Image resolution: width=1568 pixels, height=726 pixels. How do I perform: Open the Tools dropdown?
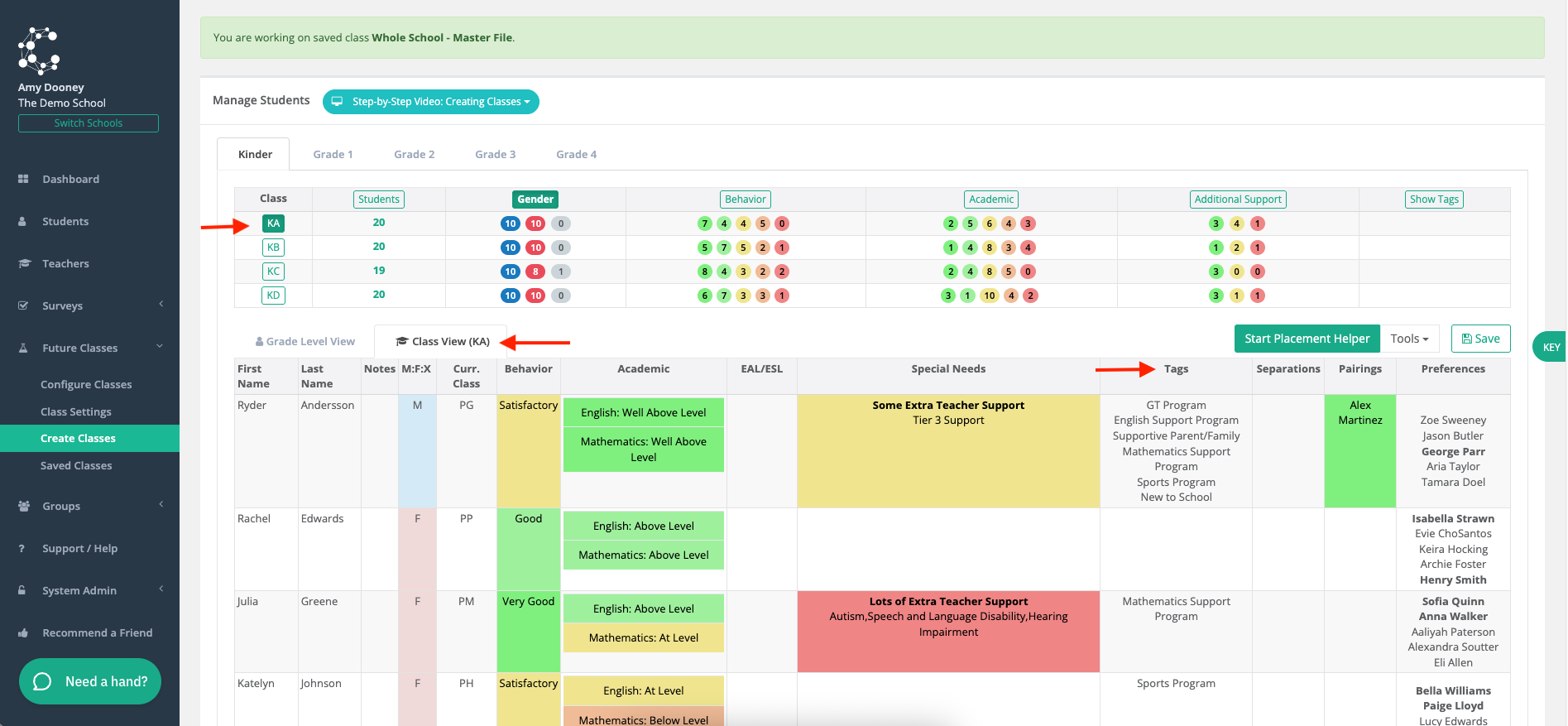tap(1409, 339)
